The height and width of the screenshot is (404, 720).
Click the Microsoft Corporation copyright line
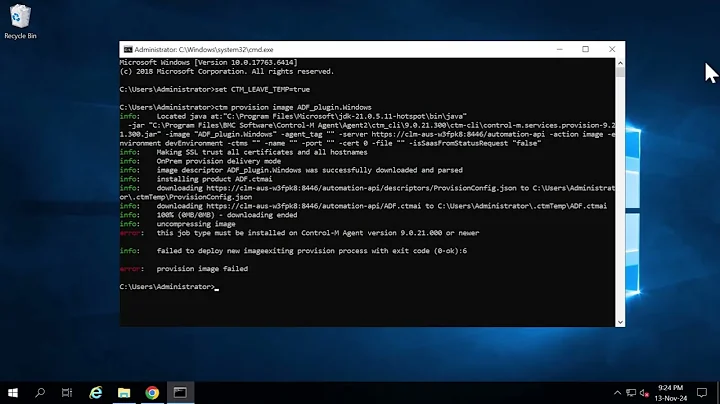227,72
